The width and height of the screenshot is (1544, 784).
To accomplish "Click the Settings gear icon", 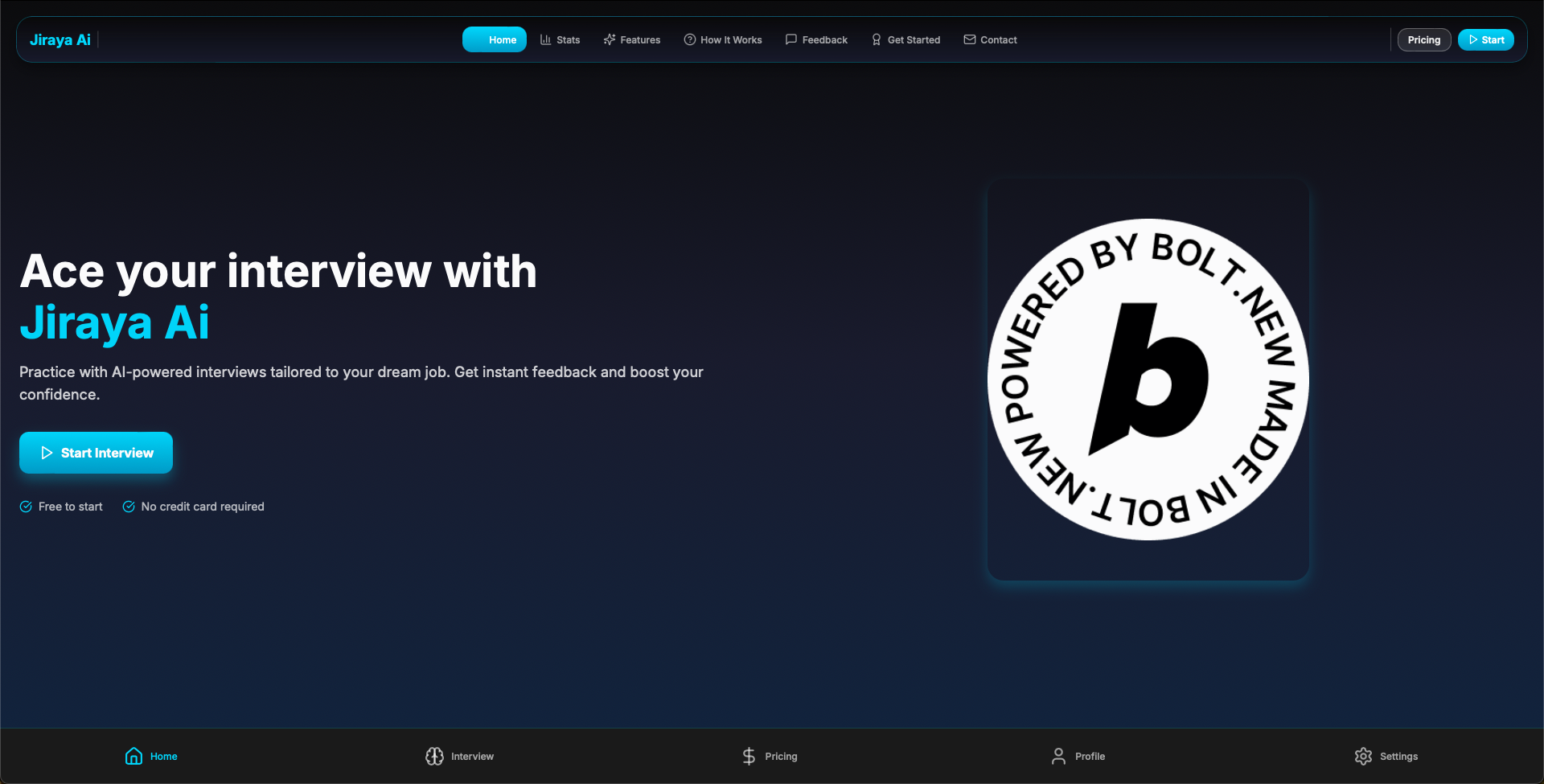I will tap(1363, 756).
